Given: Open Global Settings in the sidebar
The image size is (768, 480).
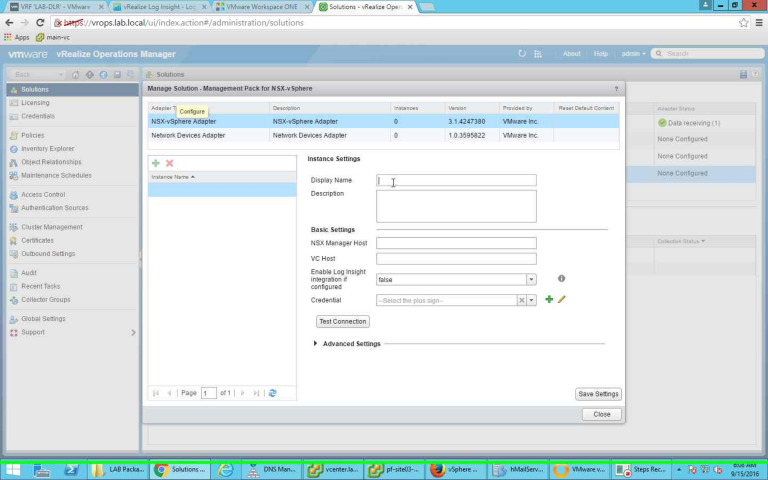Looking at the screenshot, I should [x=43, y=319].
